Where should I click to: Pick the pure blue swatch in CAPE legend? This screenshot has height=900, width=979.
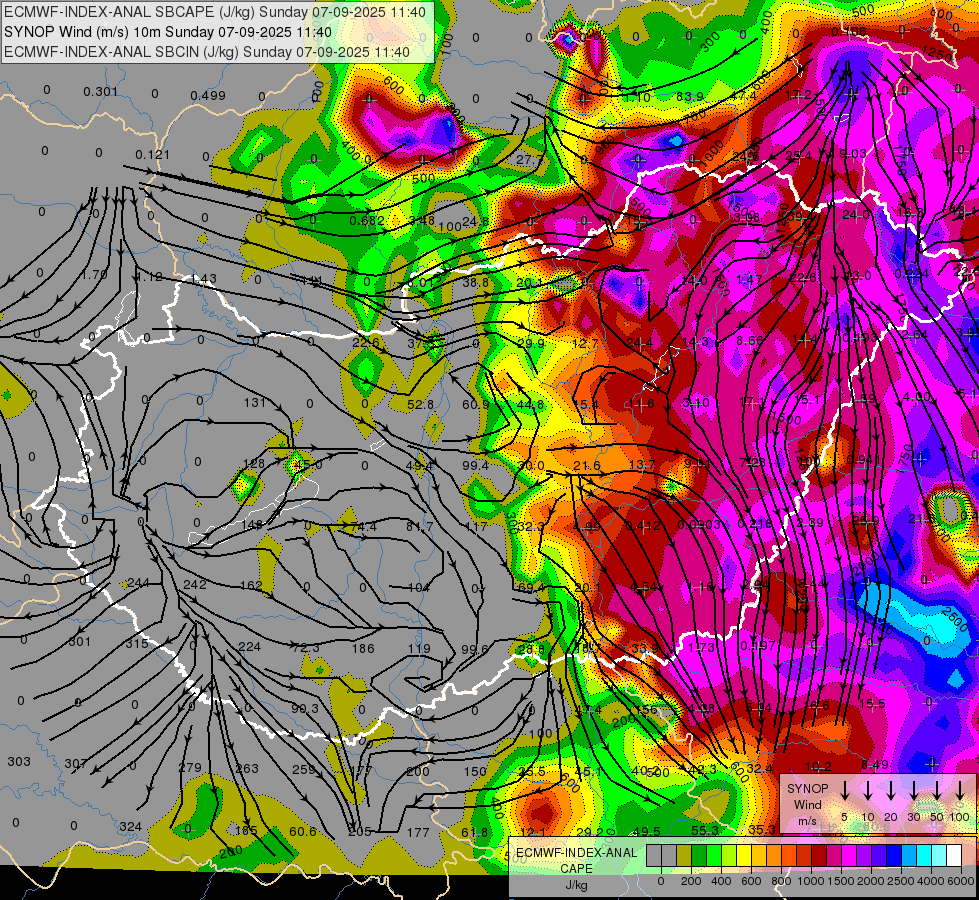point(893,856)
